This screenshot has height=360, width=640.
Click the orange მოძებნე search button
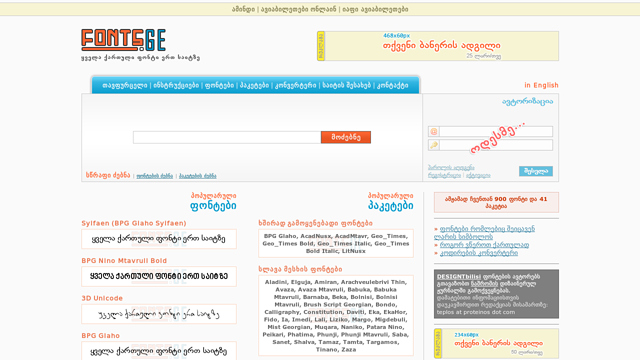[x=346, y=137]
